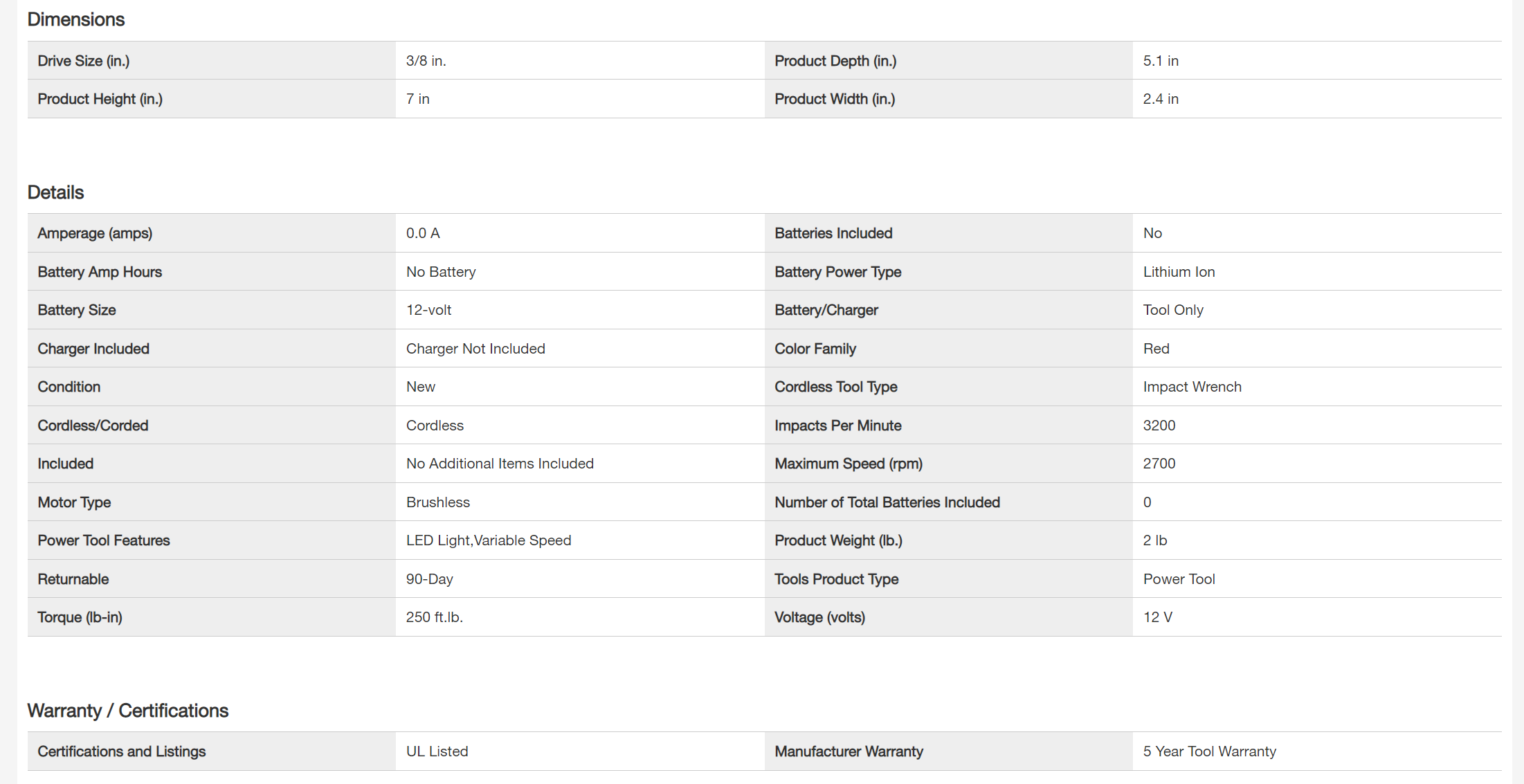Click the Brushless motor type value
The height and width of the screenshot is (784, 1524).
coord(438,502)
